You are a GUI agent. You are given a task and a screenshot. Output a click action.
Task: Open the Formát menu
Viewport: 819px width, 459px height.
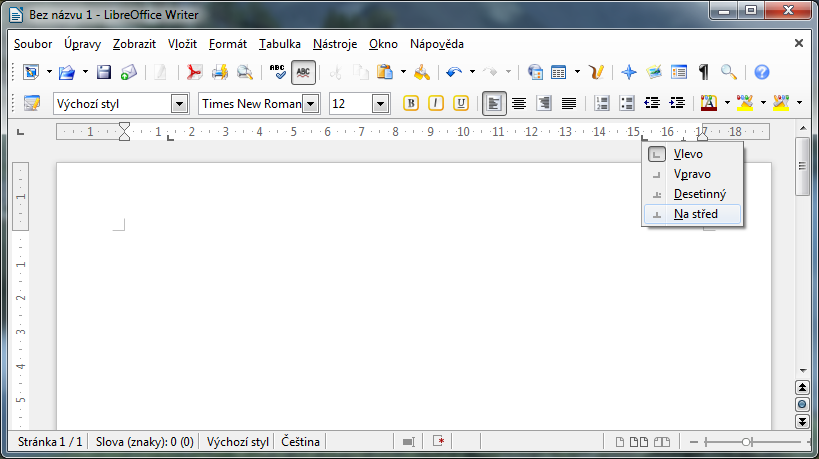(x=228, y=44)
